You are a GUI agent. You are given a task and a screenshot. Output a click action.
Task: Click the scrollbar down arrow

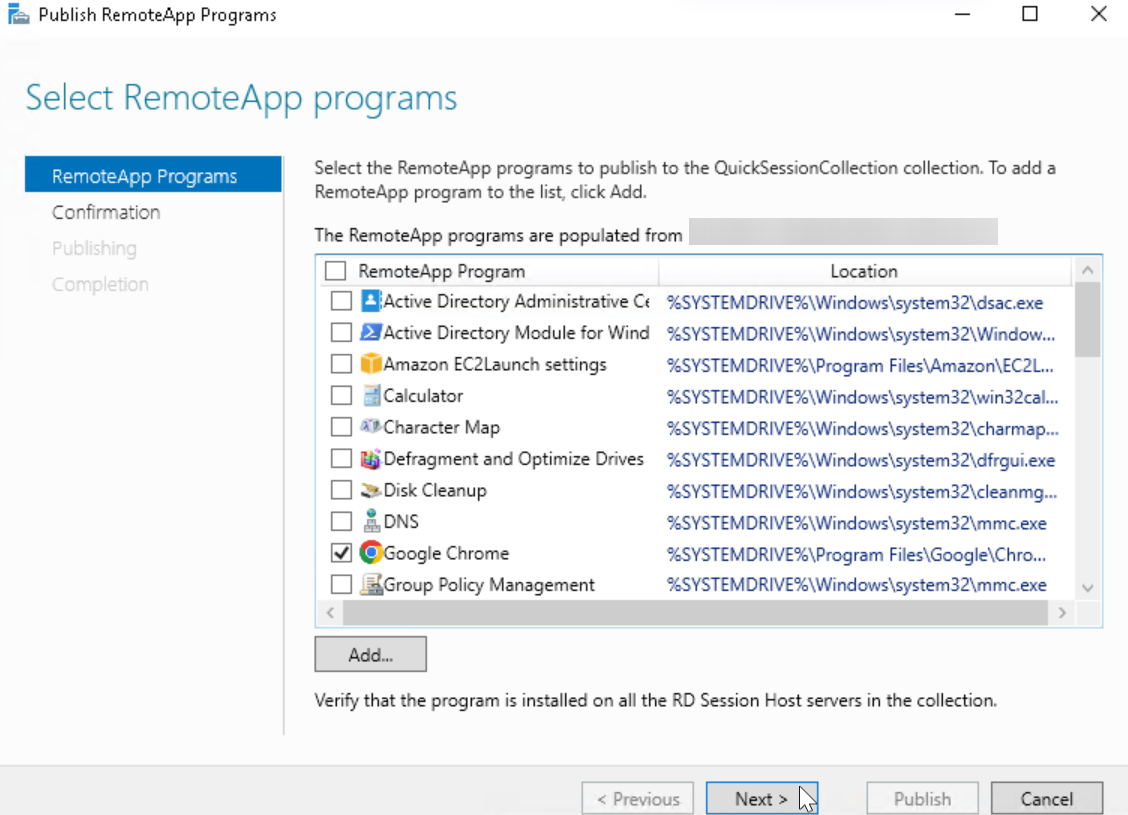1087,589
